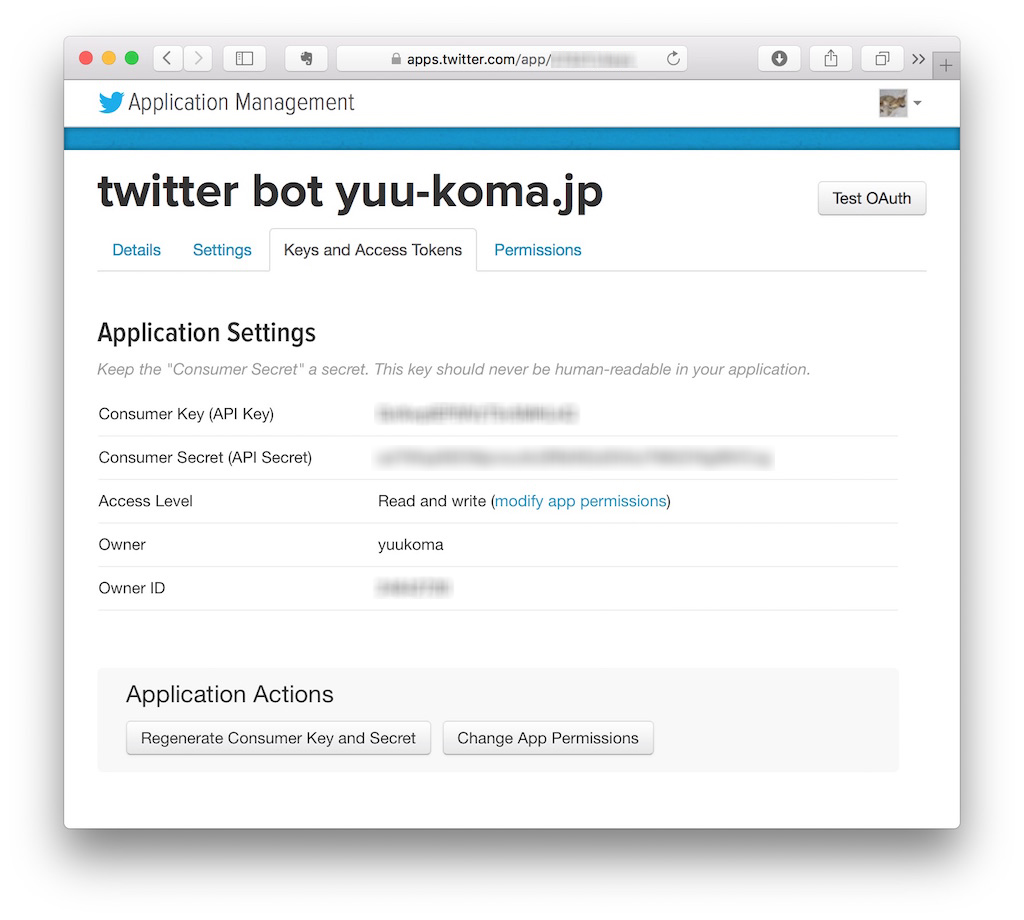This screenshot has width=1024, height=920.
Task: Open the Share menu in Safari
Action: [830, 58]
